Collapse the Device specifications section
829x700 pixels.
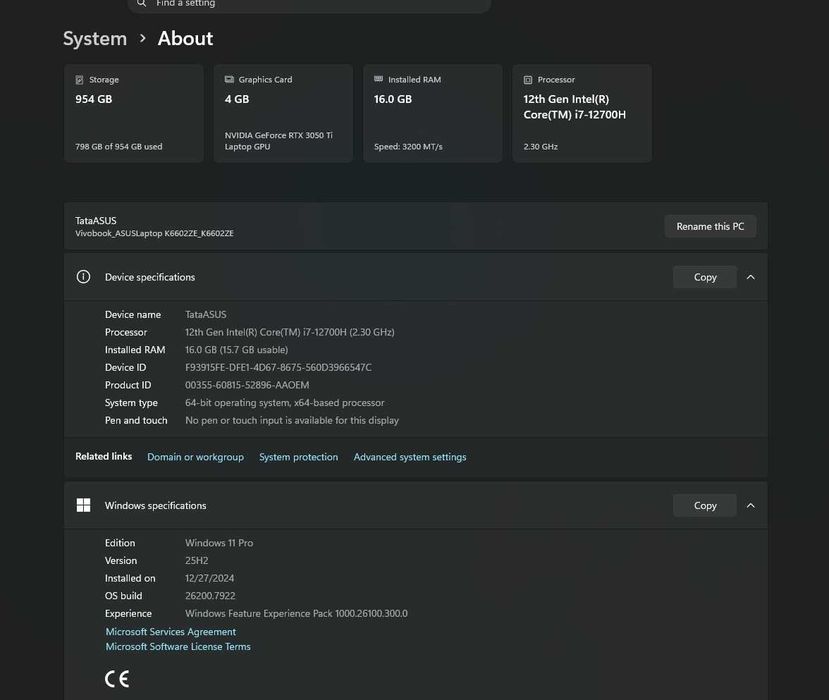751,277
